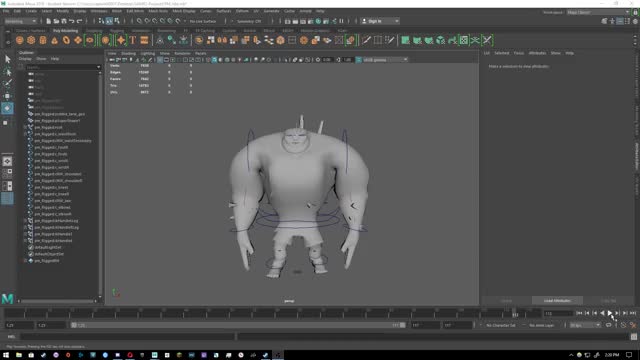This screenshot has height=360, width=640.
Task: Click the current frame number field
Action: tap(558, 313)
